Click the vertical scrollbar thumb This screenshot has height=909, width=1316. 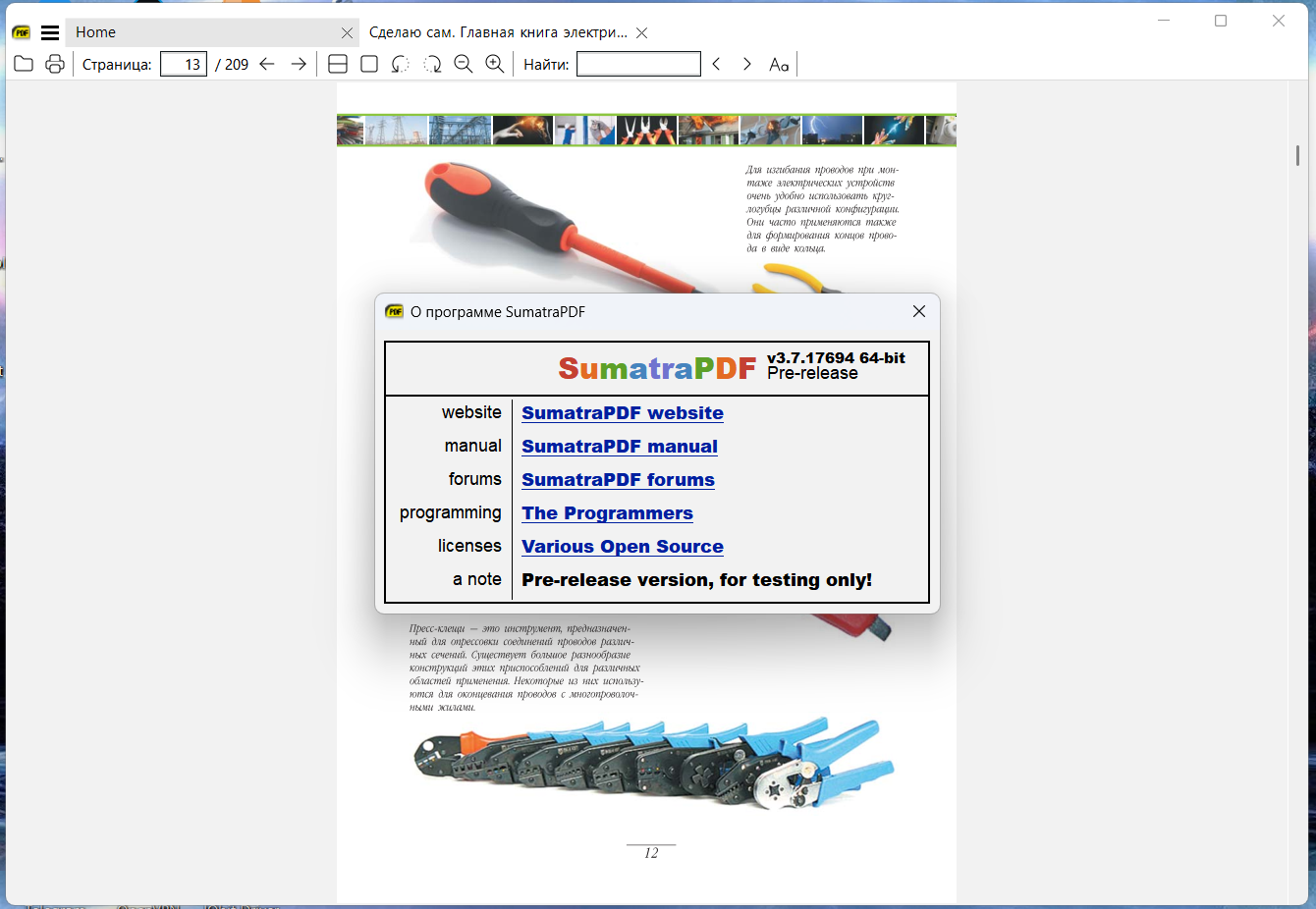[x=1298, y=155]
